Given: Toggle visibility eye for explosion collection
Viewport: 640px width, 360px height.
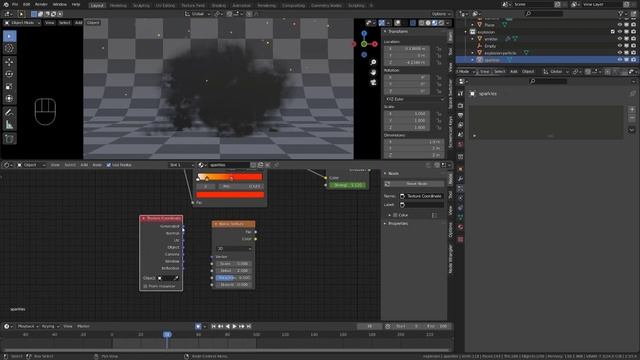Looking at the screenshot, I should point(620,32).
